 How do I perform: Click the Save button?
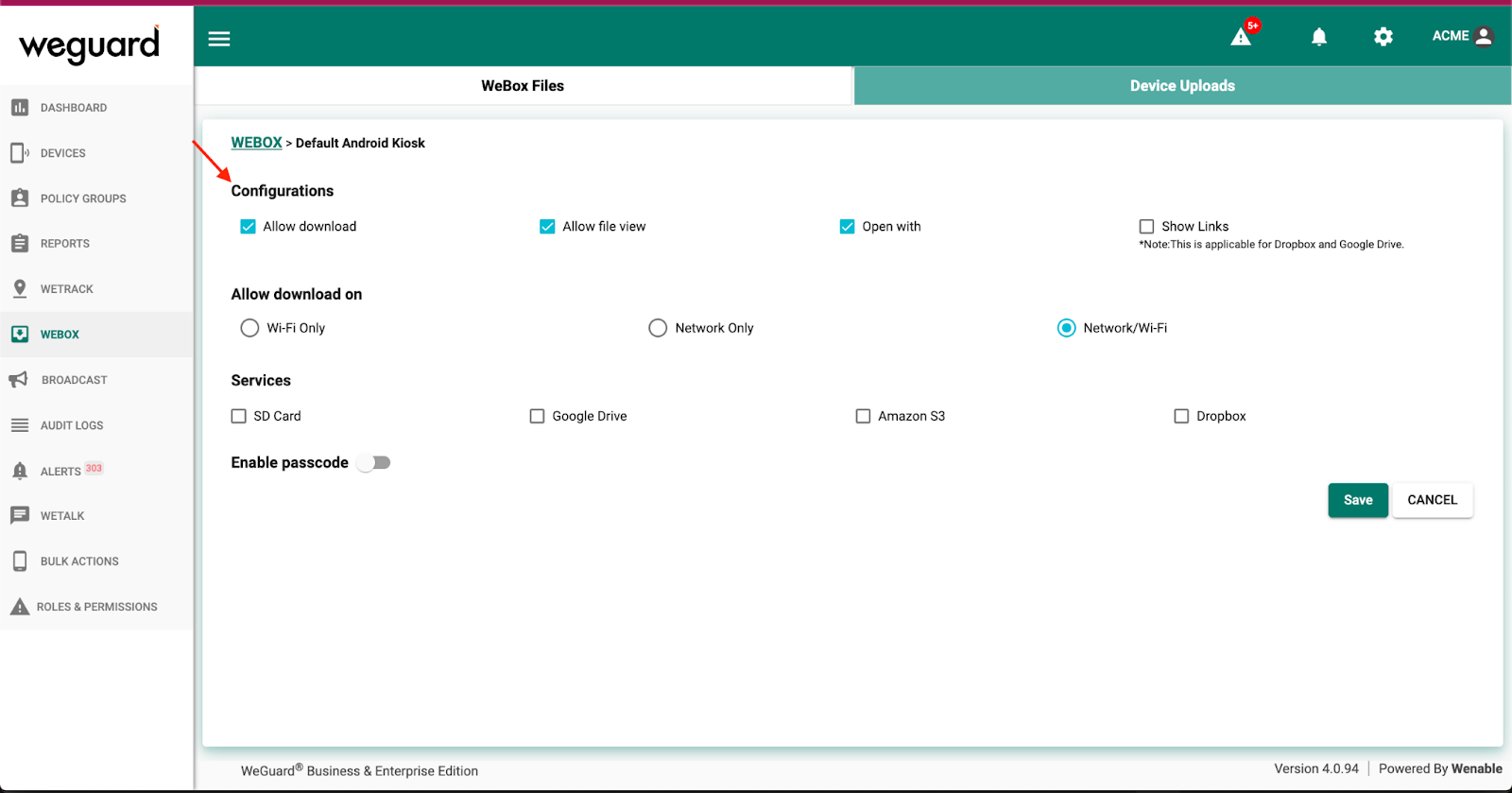[x=1358, y=500]
